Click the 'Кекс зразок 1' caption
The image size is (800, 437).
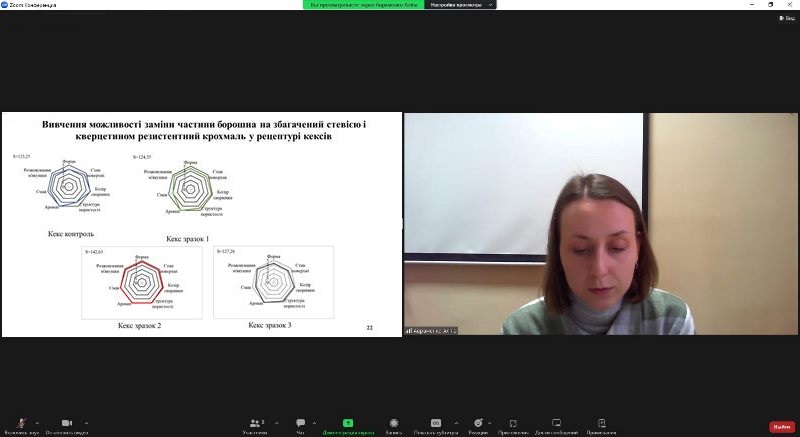[188, 239]
